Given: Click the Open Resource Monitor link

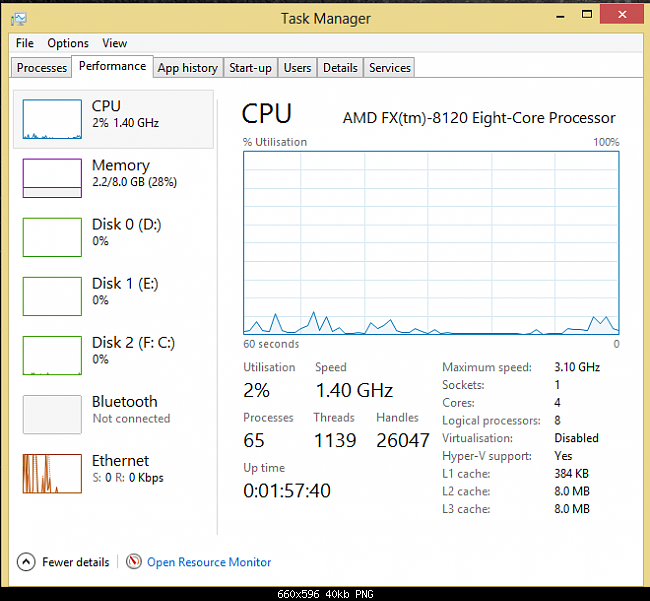Looking at the screenshot, I should [209, 562].
